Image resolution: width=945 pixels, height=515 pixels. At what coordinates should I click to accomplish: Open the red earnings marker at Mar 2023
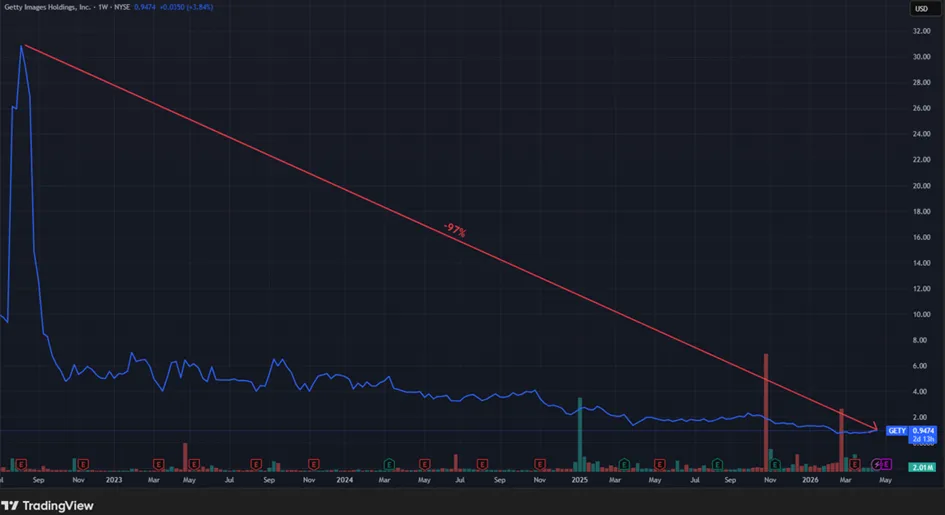tap(159, 464)
